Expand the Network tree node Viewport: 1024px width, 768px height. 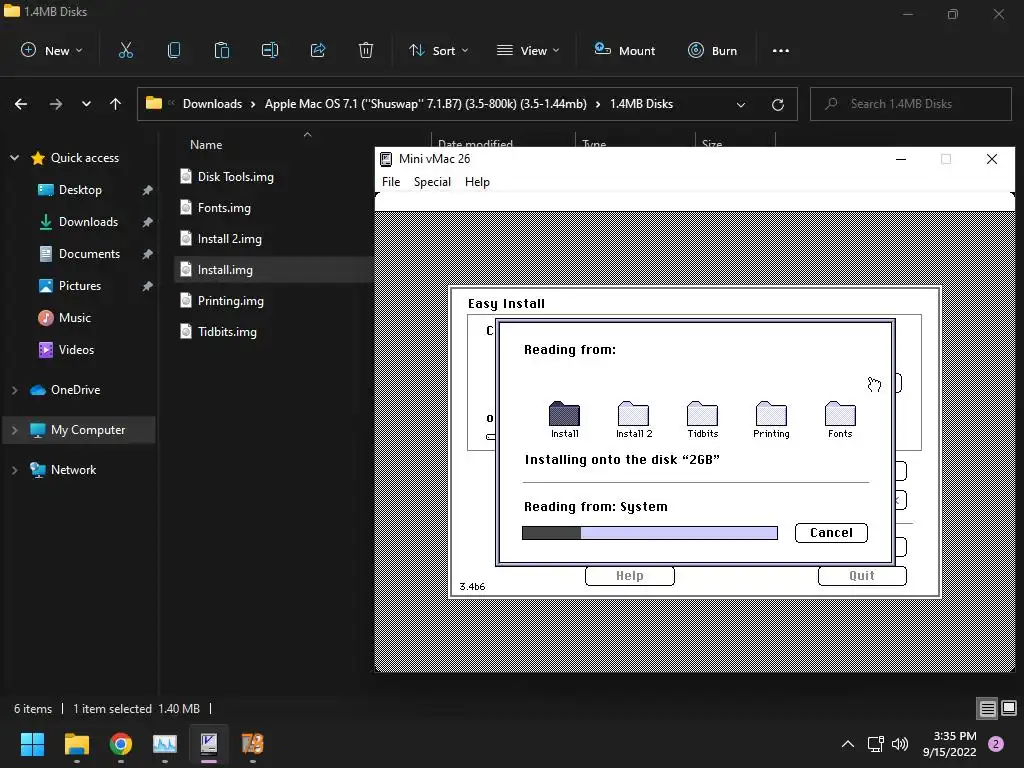click(14, 470)
